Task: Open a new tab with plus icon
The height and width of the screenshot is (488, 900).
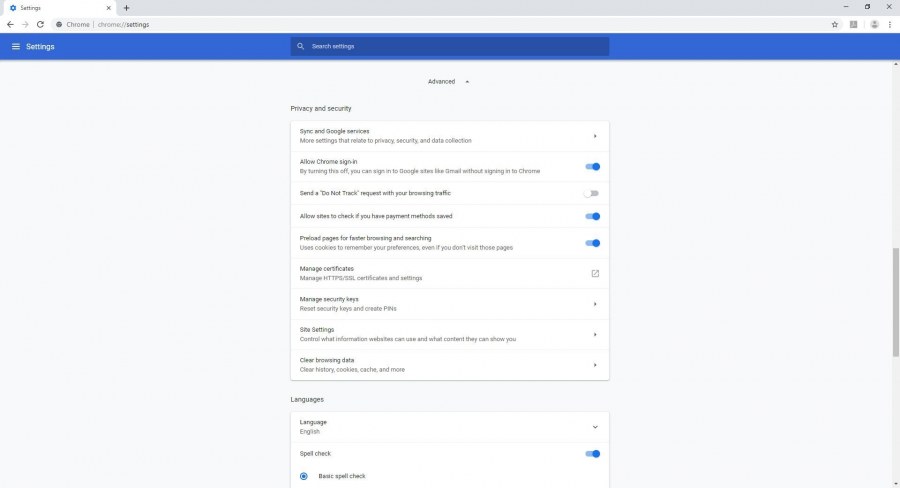Action: [126, 7]
